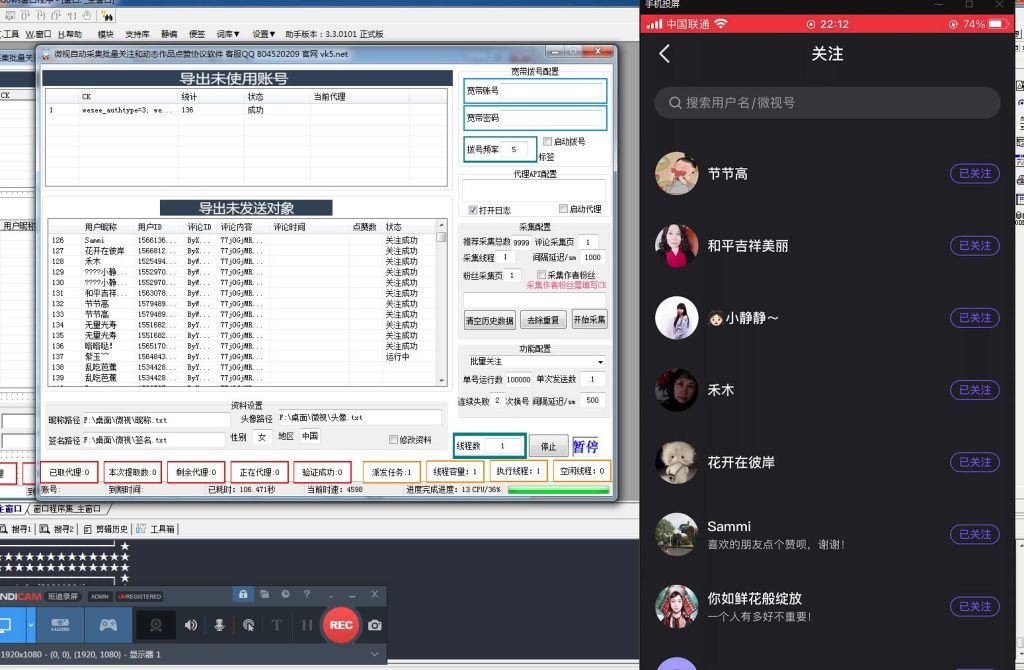Screen dimensions: 1024x670
Task: Enable the 启动代理 checkbox
Action: click(x=563, y=208)
